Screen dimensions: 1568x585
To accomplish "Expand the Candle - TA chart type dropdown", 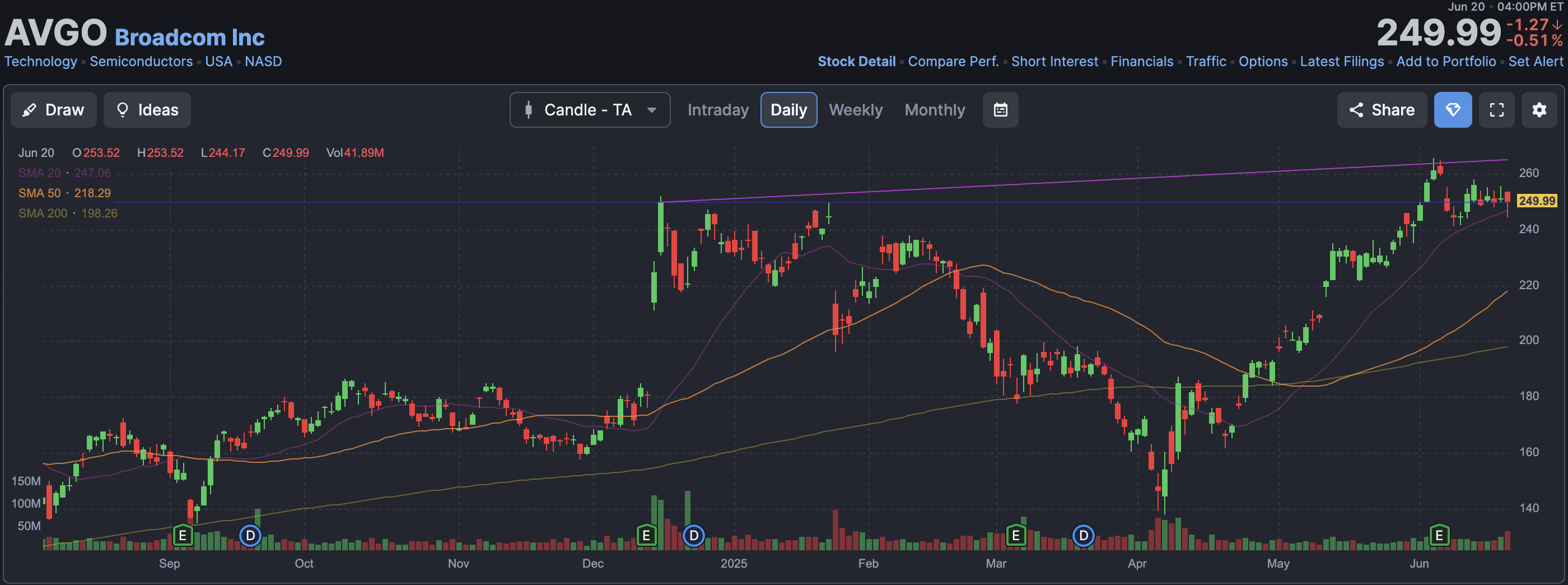I will click(590, 110).
